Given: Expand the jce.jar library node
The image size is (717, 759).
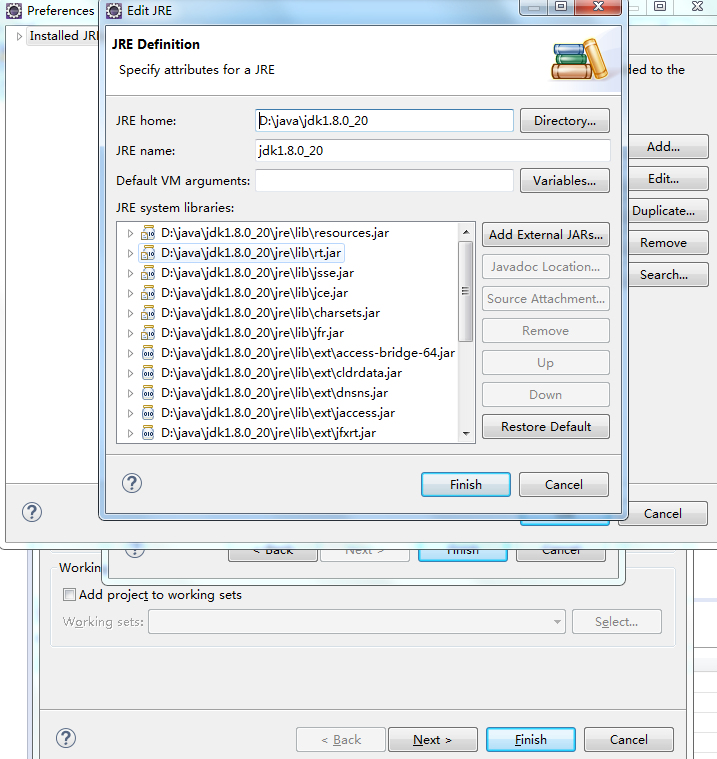Looking at the screenshot, I should point(130,293).
